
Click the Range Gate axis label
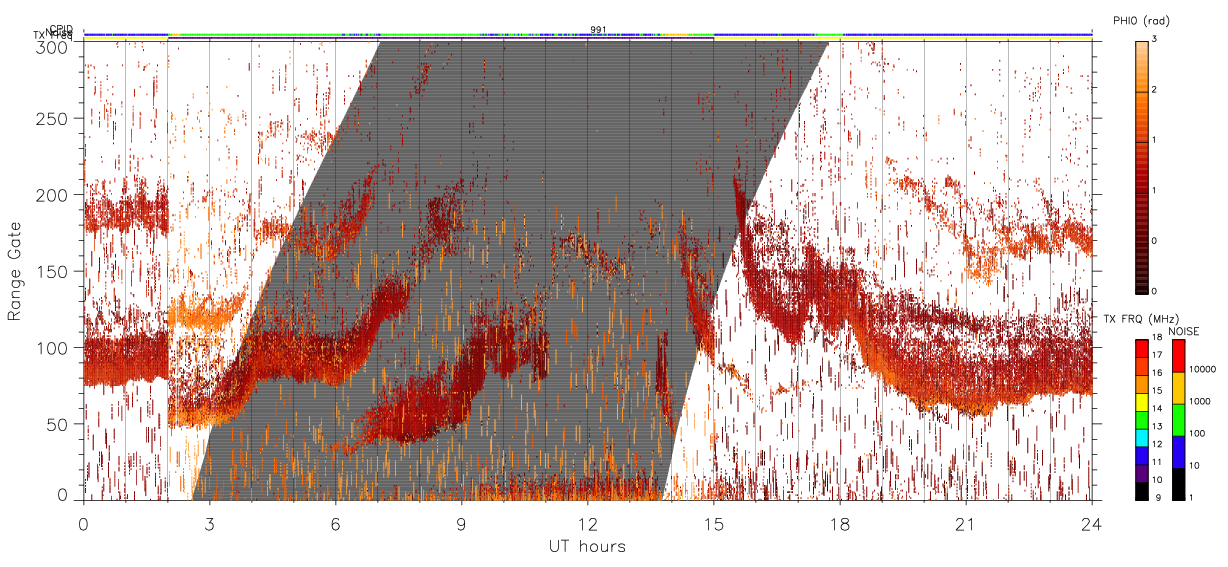[15, 271]
